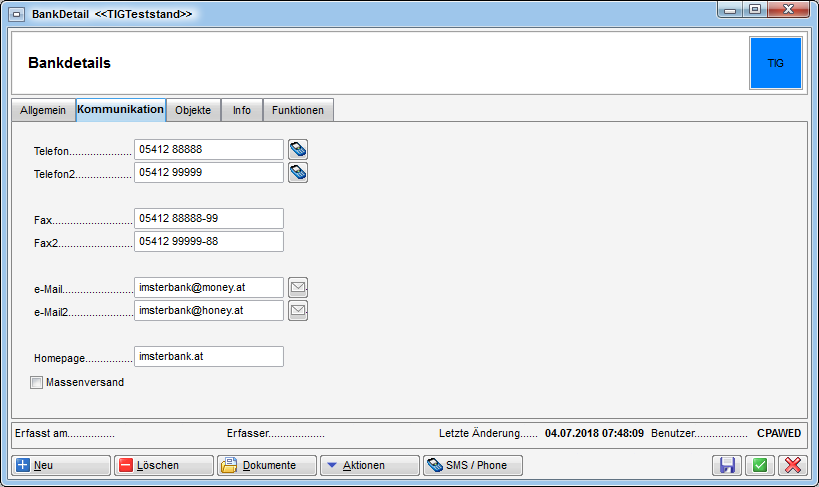Cancel with the red X icon
819x487 pixels.
pyautogui.click(x=793, y=465)
